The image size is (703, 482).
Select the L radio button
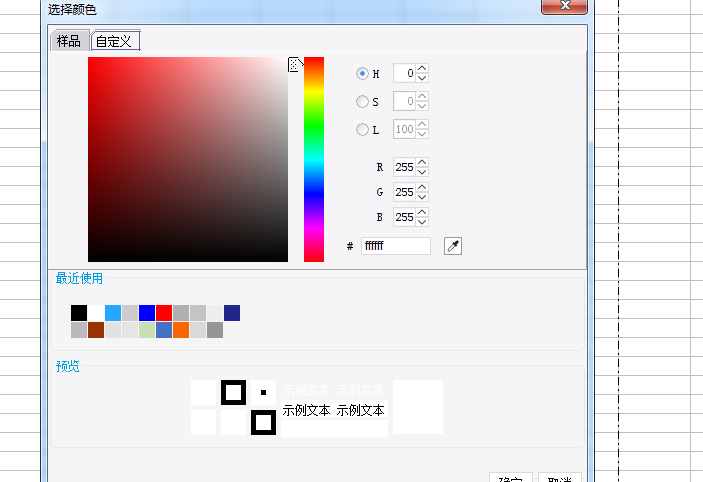point(362,130)
